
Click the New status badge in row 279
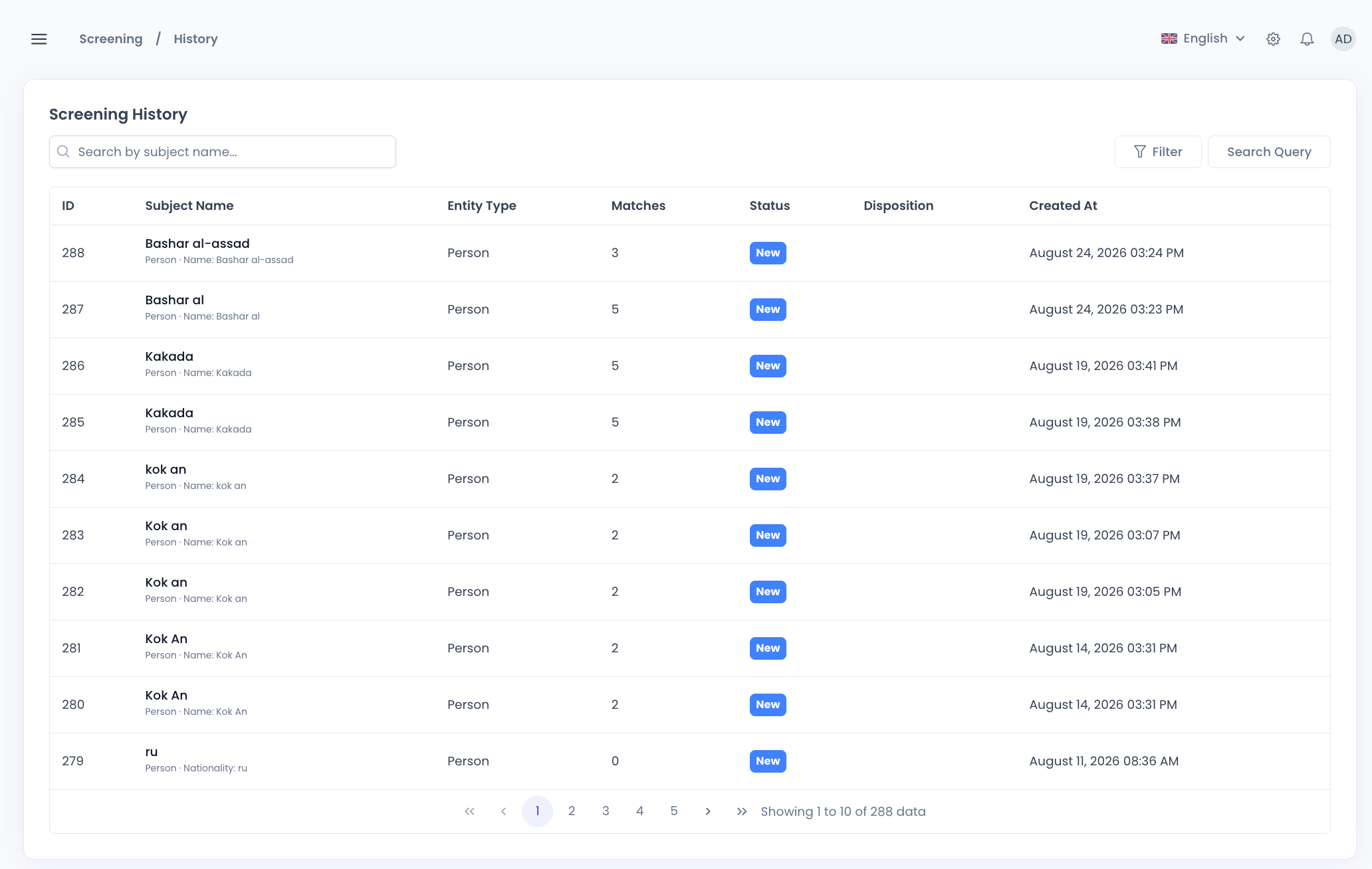point(768,761)
